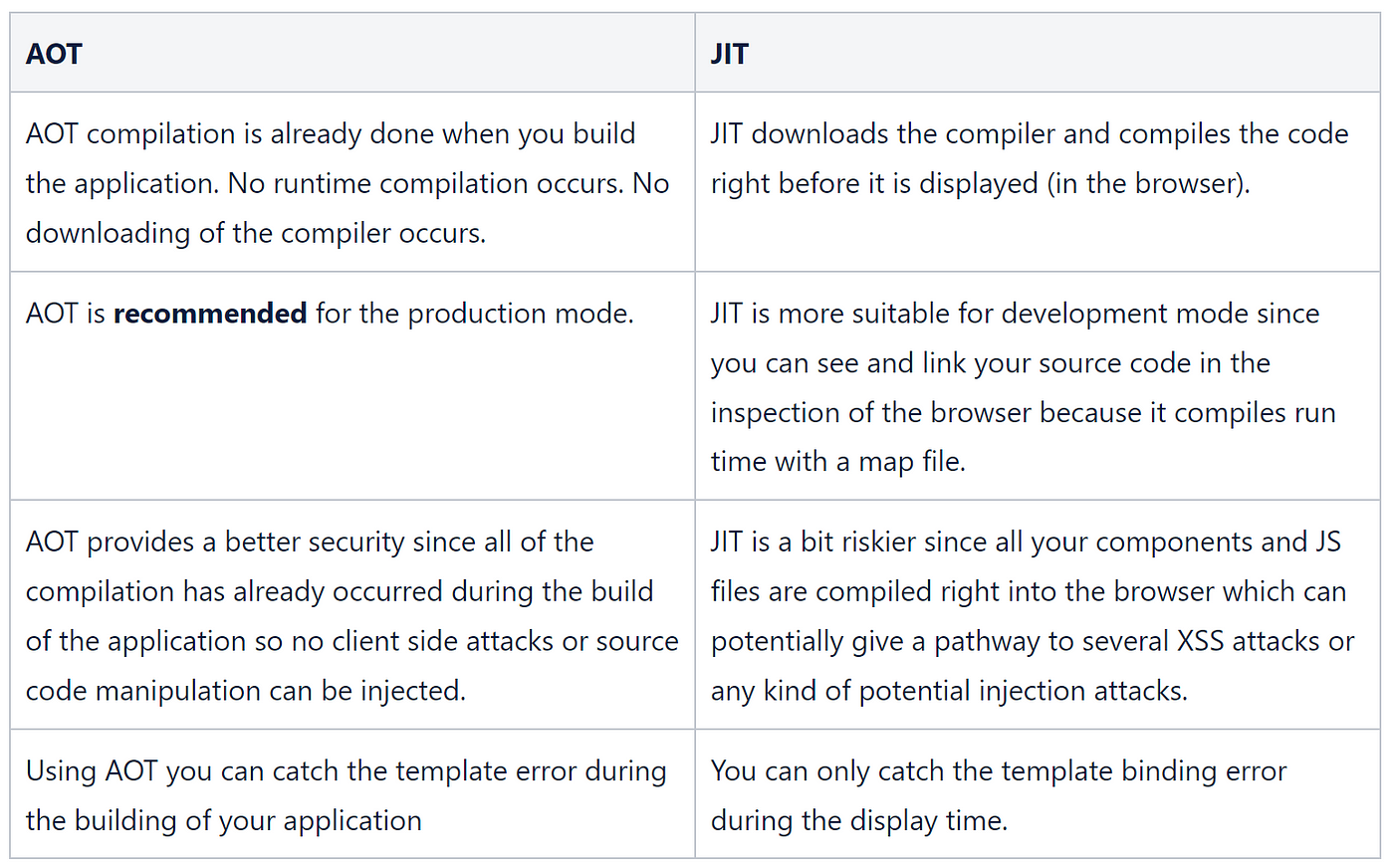Image resolution: width=1394 pixels, height=868 pixels.
Task: Click 'downloading of the compiler occurs' line
Action: 256,234
